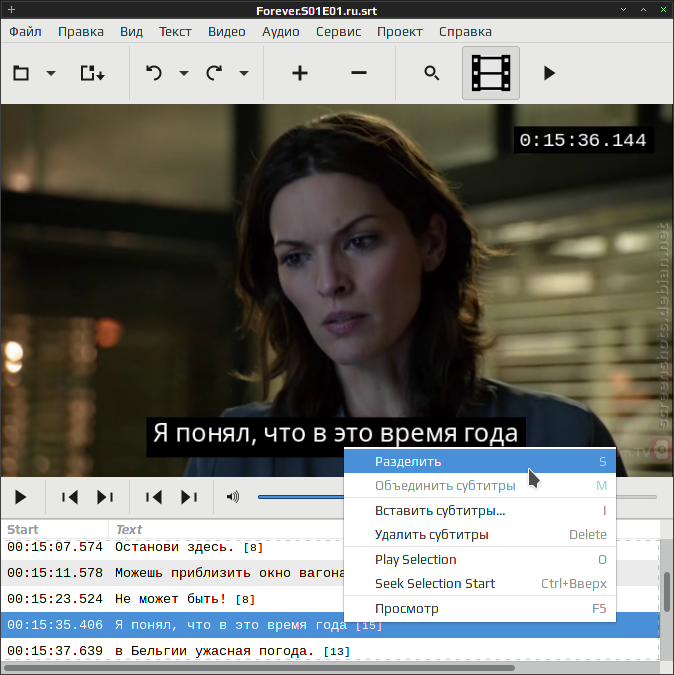The height and width of the screenshot is (675, 674).
Task: Choose Удалить субтитры in context menu
Action: 480,535
